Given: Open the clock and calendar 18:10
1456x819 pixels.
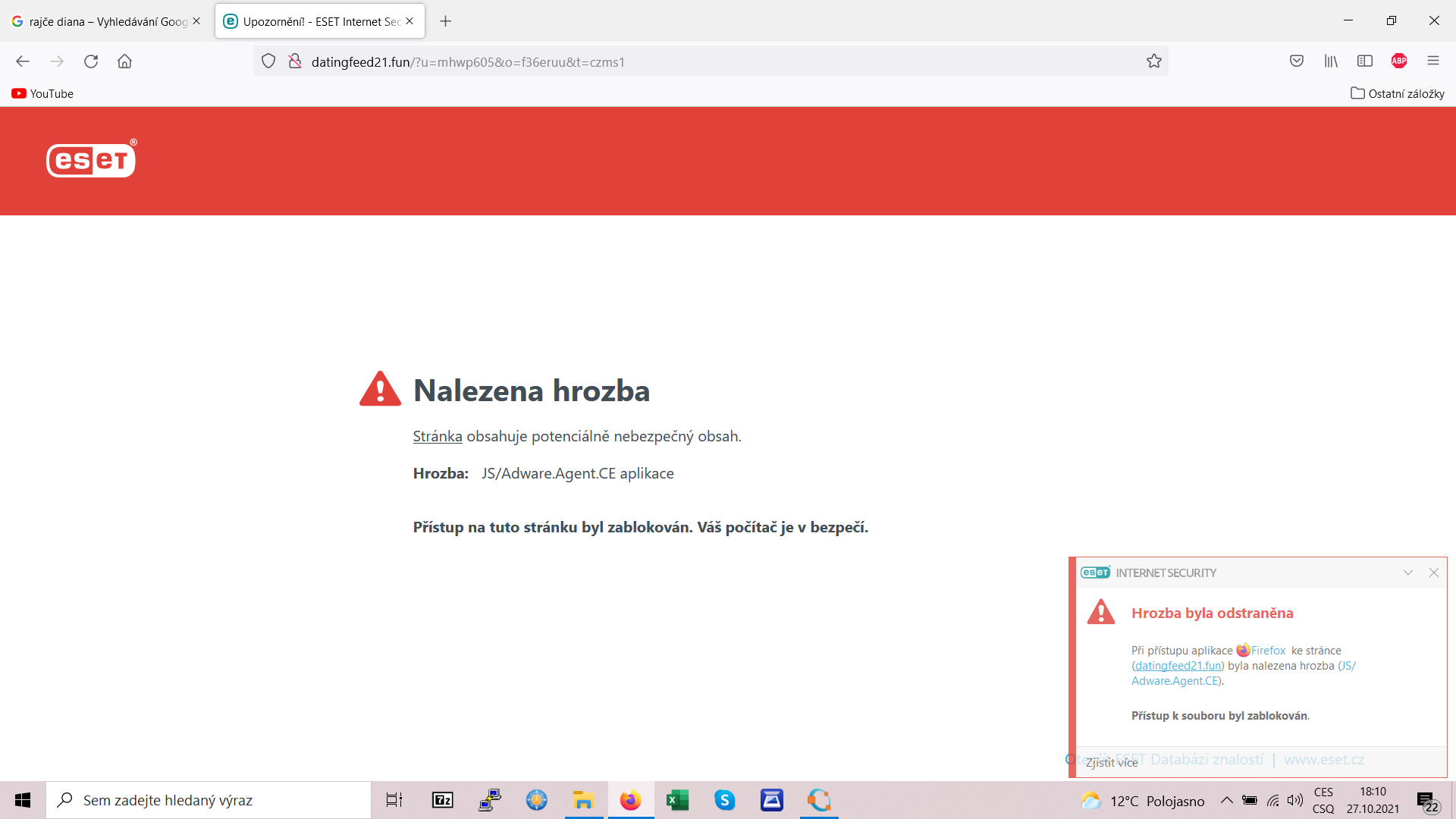Looking at the screenshot, I should click(1373, 800).
